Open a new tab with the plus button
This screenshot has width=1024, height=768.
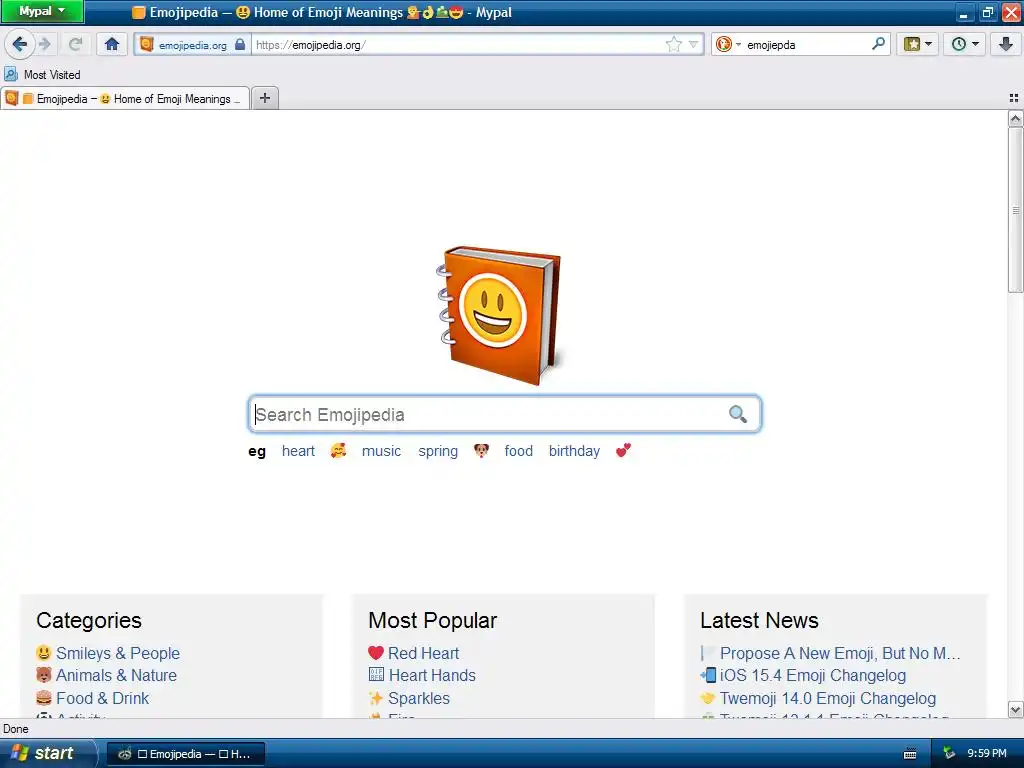(x=264, y=98)
